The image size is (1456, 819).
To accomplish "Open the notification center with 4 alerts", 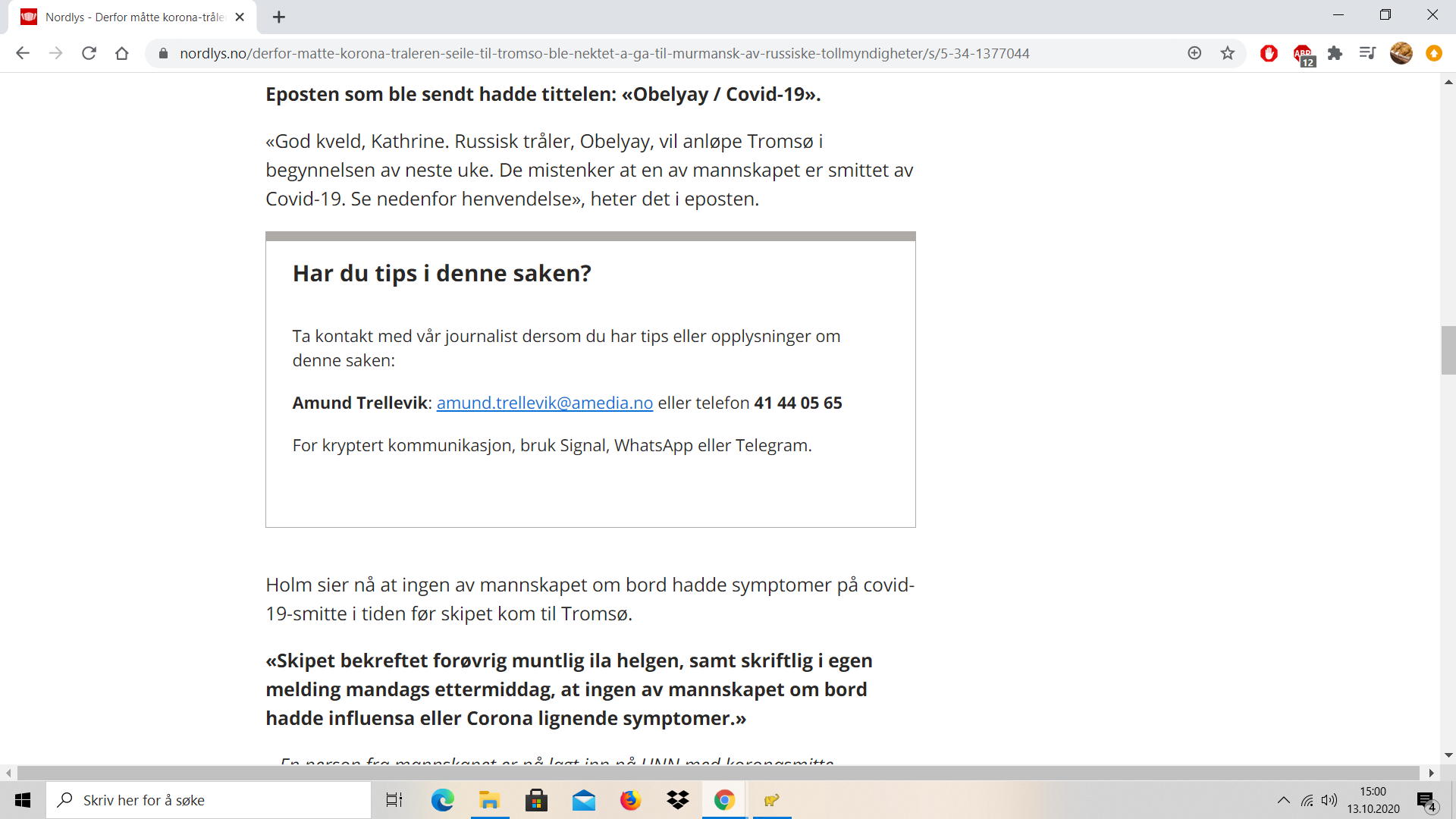I will [1426, 801].
